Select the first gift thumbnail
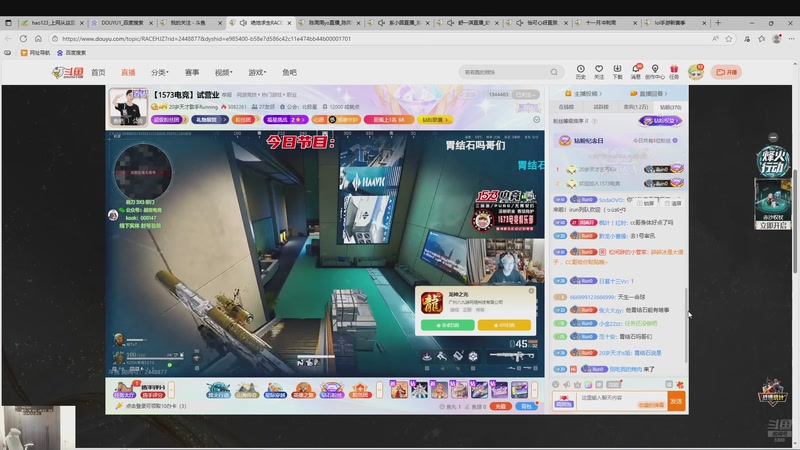Image resolution: width=800 pixels, height=450 pixels. pyautogui.click(x=399, y=390)
